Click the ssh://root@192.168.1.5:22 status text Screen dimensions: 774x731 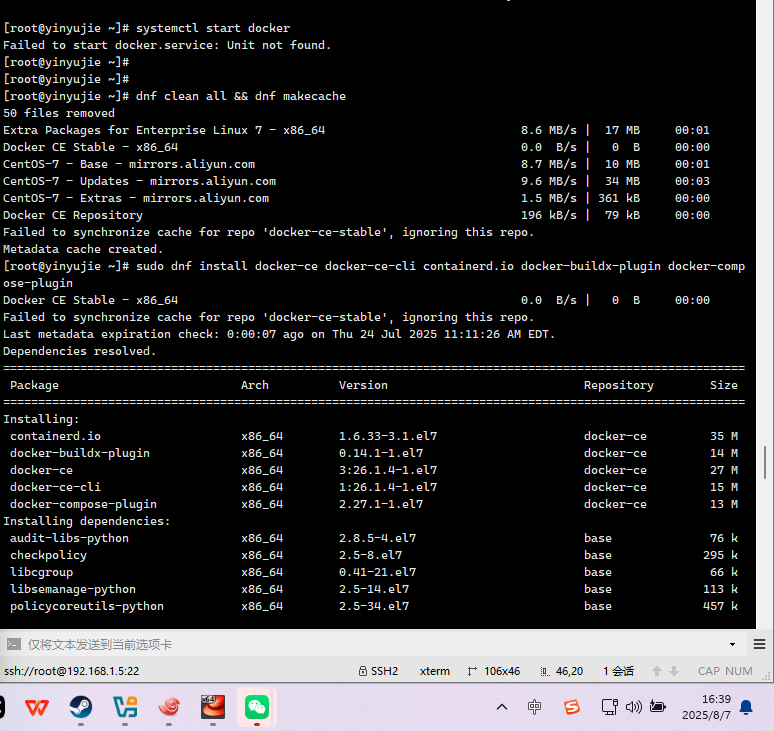[x=72, y=671]
